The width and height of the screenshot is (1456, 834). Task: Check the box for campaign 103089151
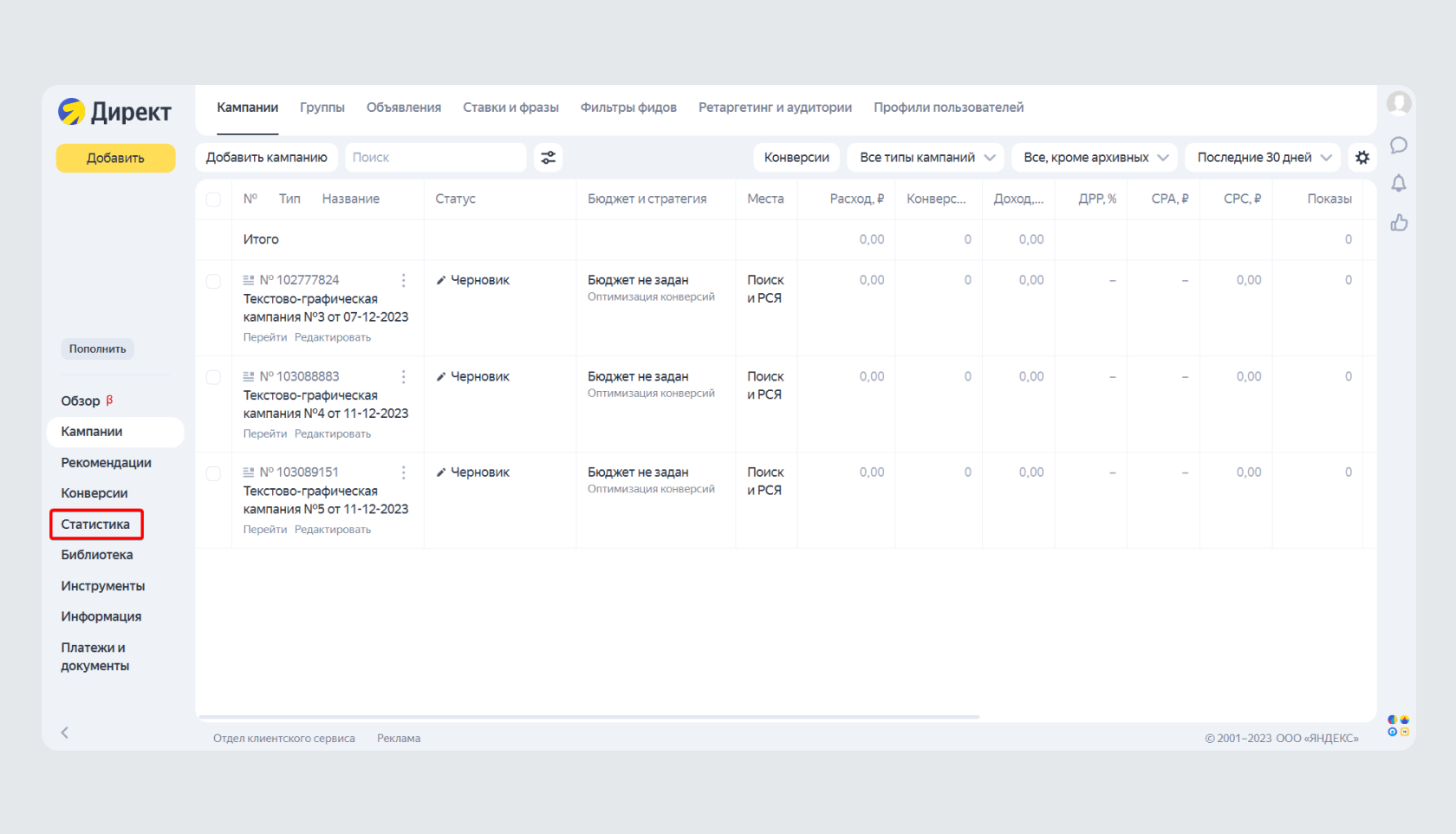[x=213, y=474]
